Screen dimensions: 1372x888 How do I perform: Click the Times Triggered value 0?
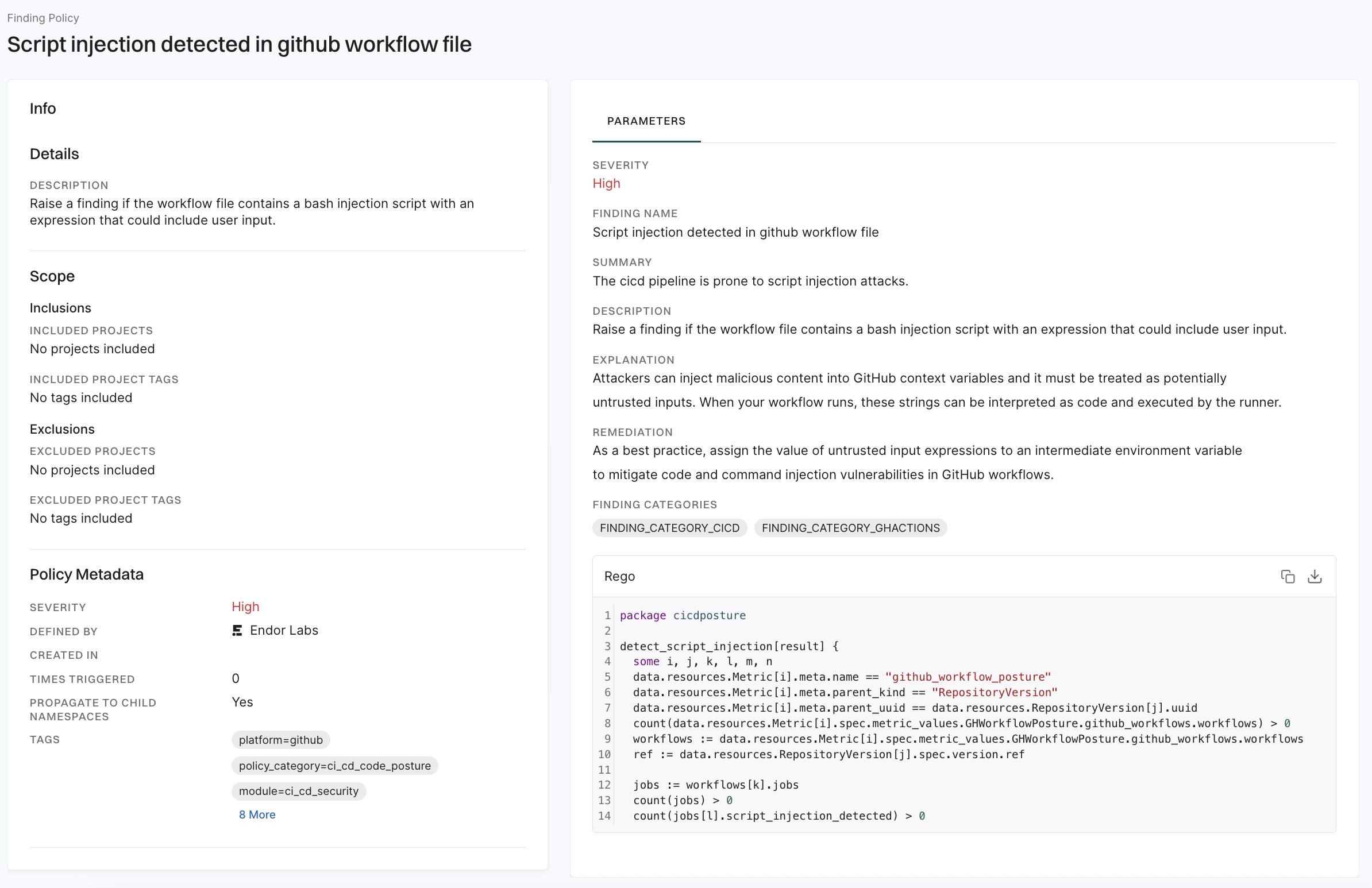click(235, 678)
